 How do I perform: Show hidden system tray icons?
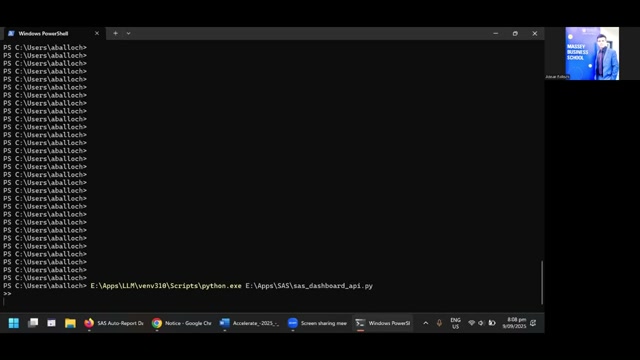click(x=426, y=323)
